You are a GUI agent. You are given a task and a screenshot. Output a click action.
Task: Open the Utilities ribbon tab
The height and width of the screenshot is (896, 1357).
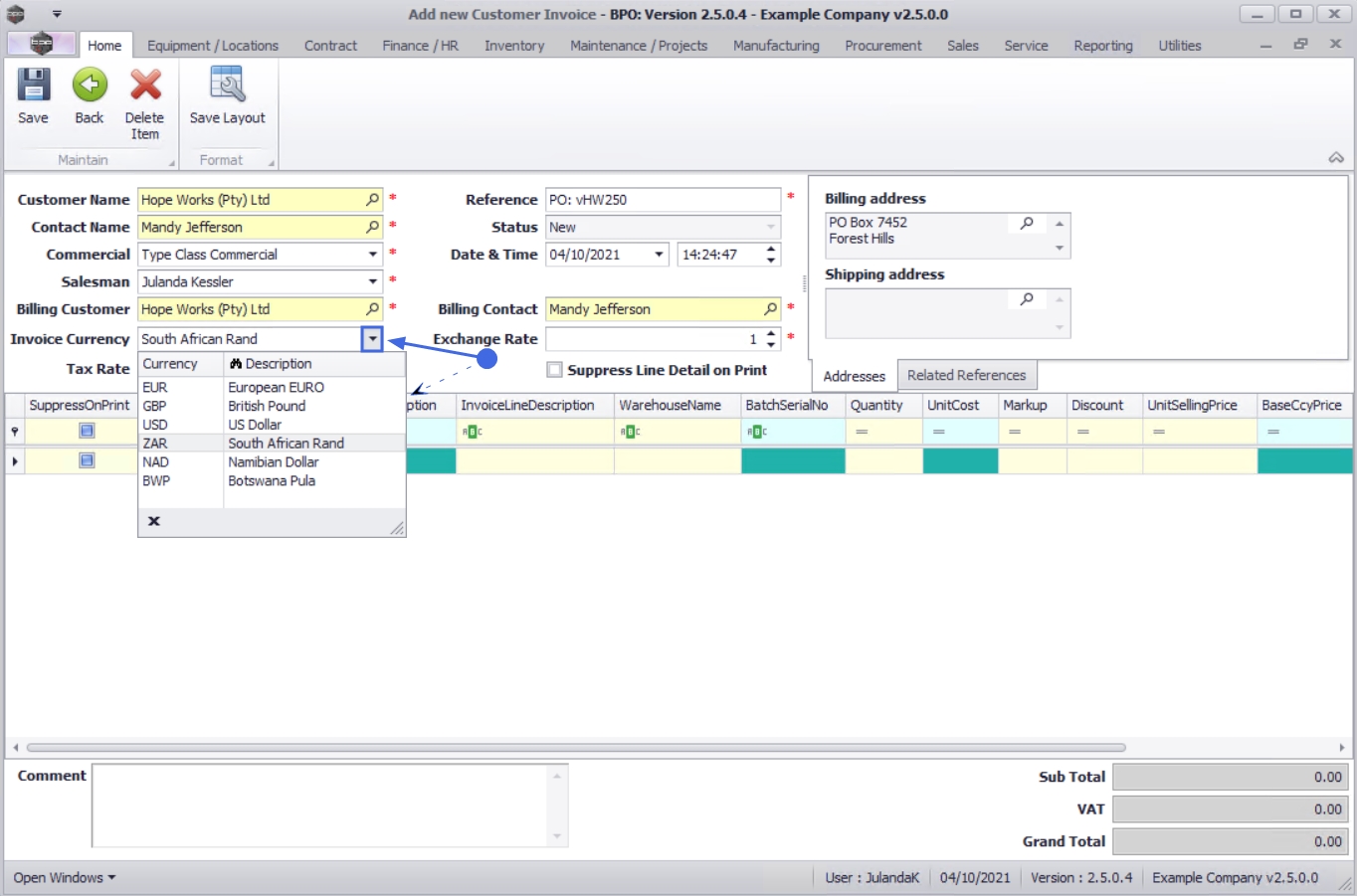tap(1180, 46)
